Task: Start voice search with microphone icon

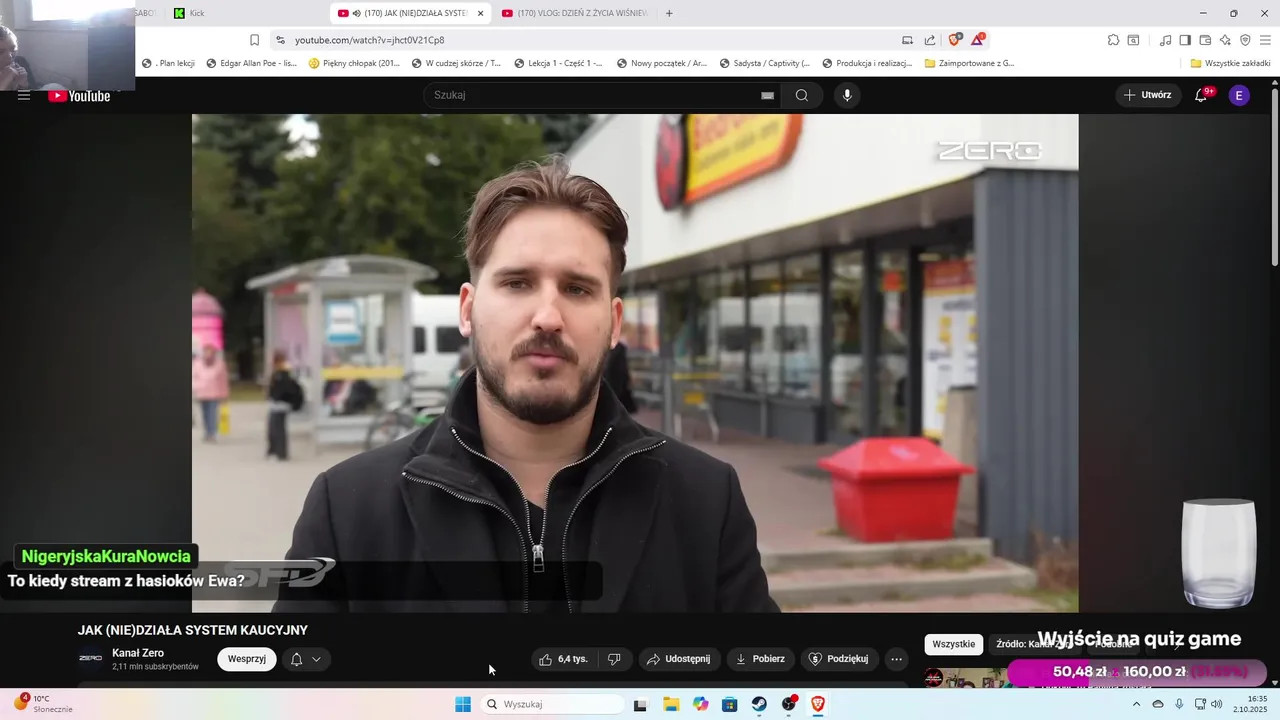Action: pyautogui.click(x=847, y=95)
